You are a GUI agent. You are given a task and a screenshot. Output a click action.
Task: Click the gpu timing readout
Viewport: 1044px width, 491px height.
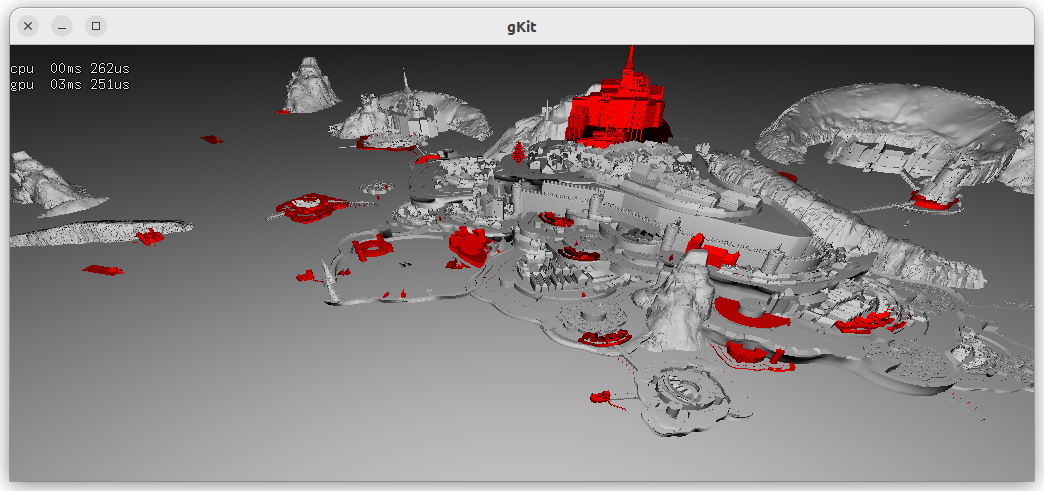pyautogui.click(x=70, y=85)
